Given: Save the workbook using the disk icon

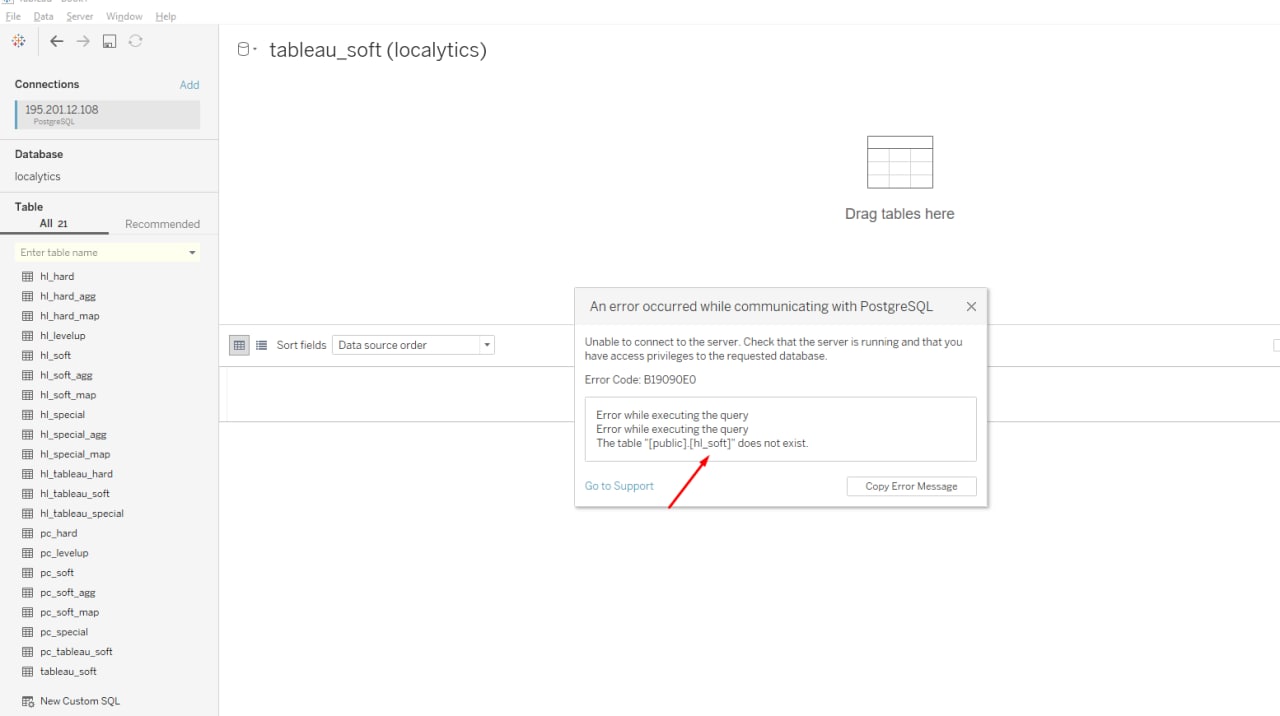Looking at the screenshot, I should [x=109, y=41].
